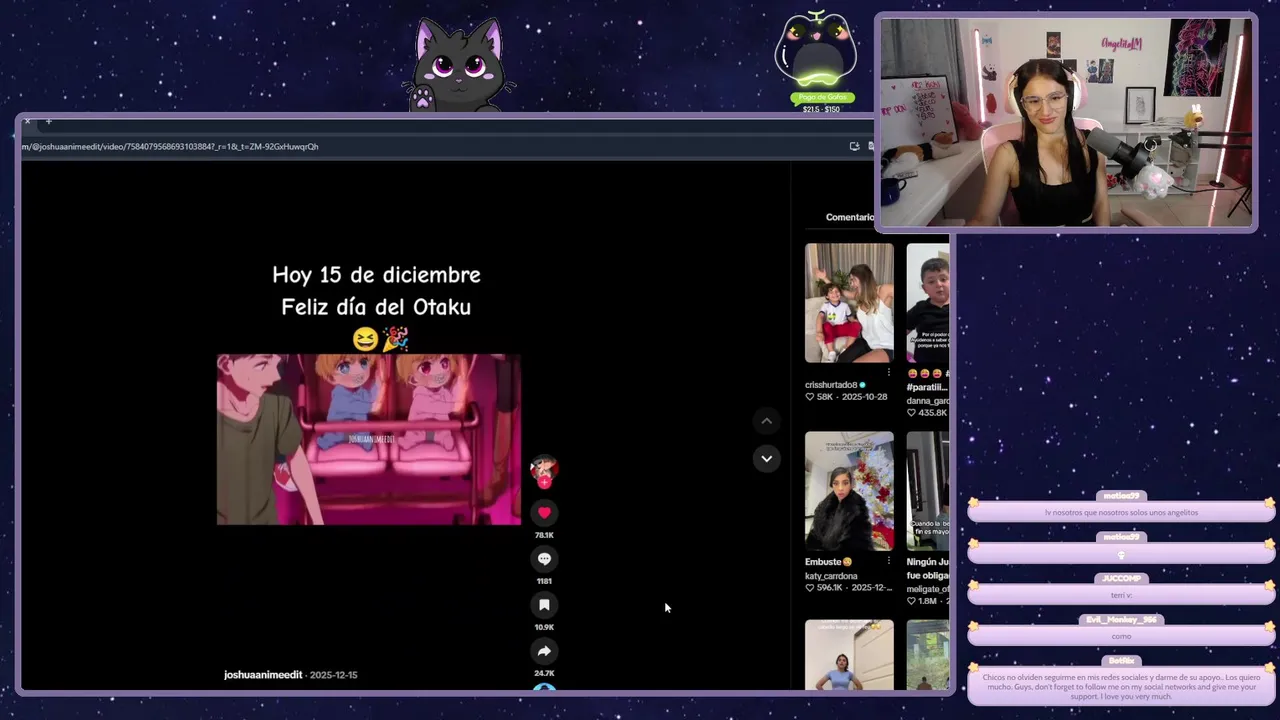Screen dimensions: 1280x720
Task: Open crisshurtado8 creator profile
Action: tap(831, 385)
